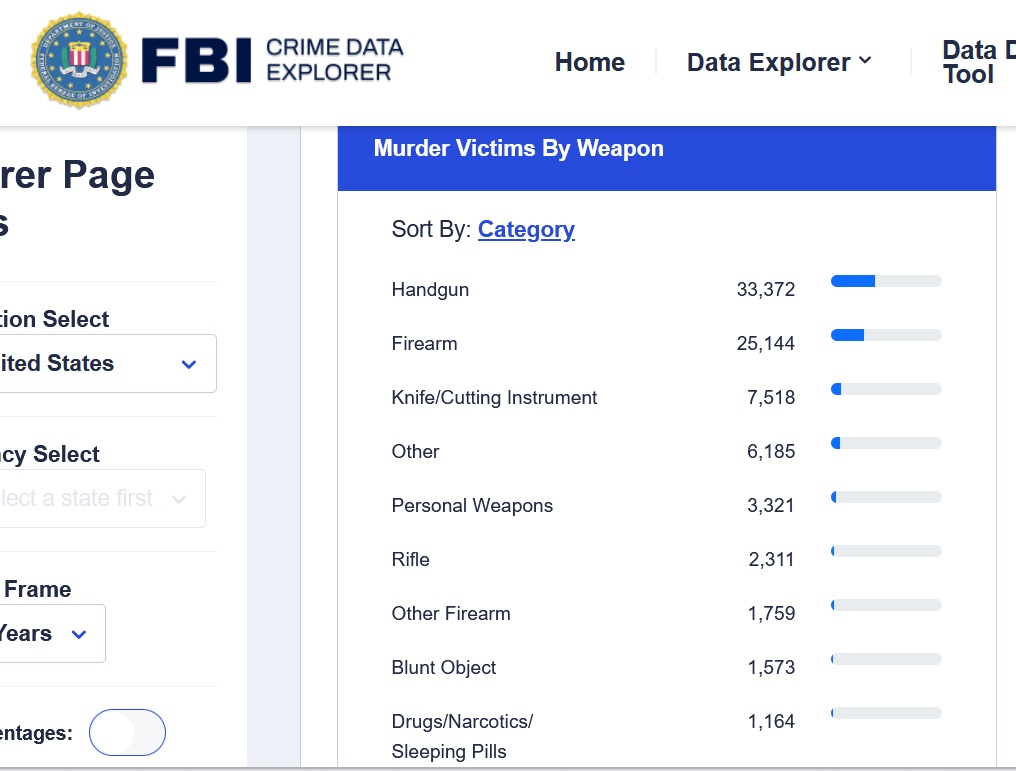Click the Category sort link
Viewport: 1016px width, 771px height.
pos(526,229)
